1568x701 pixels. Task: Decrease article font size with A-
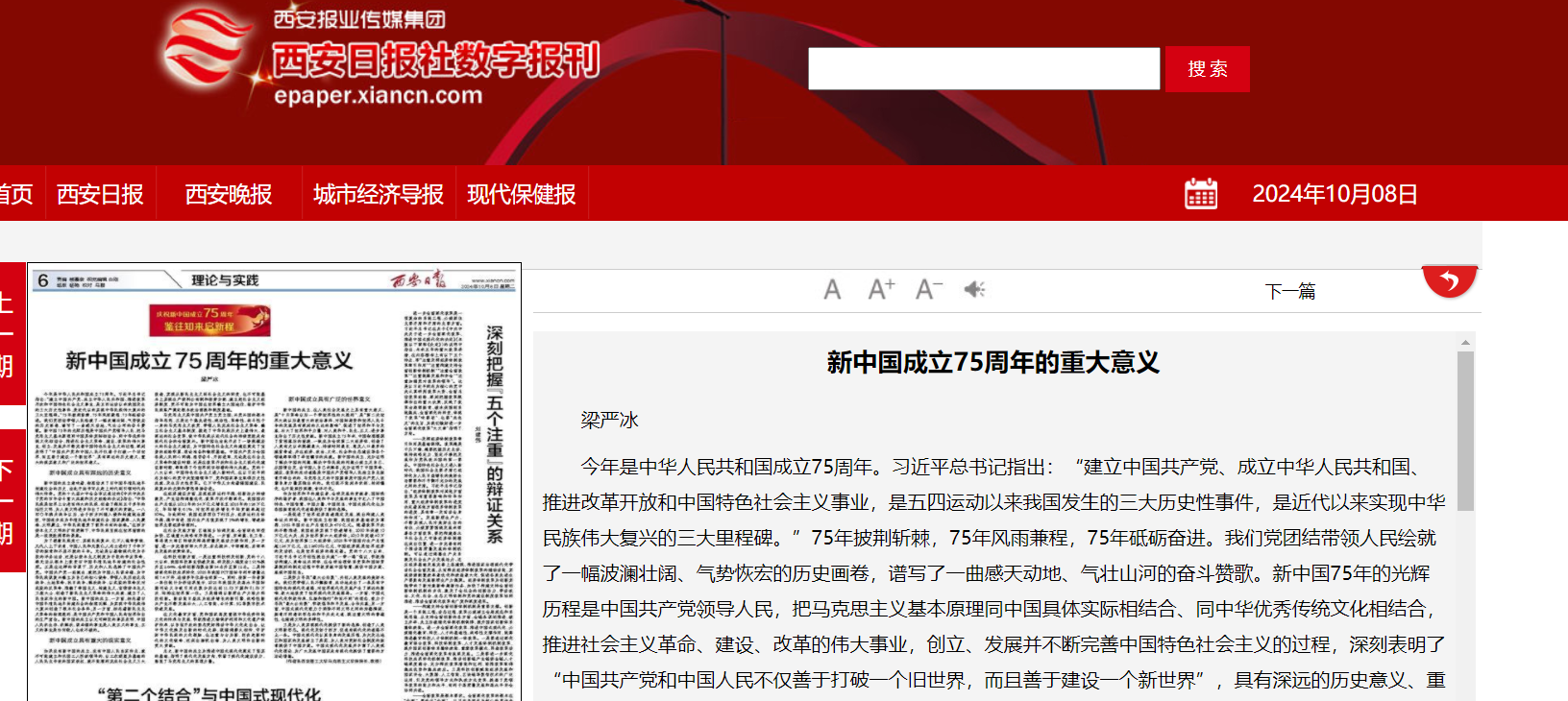[928, 289]
